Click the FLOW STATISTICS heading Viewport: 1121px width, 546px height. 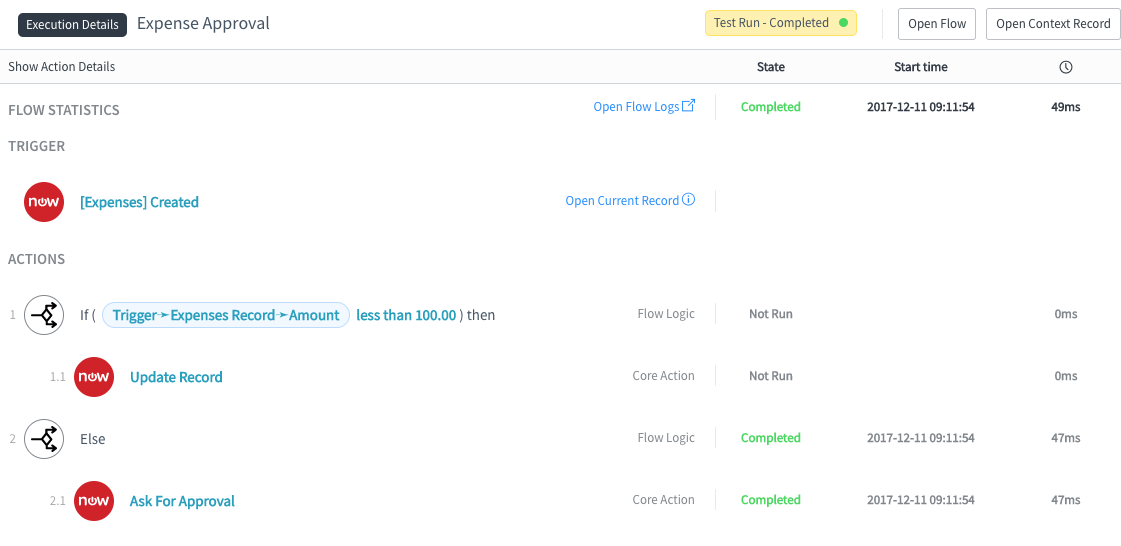tap(64, 110)
